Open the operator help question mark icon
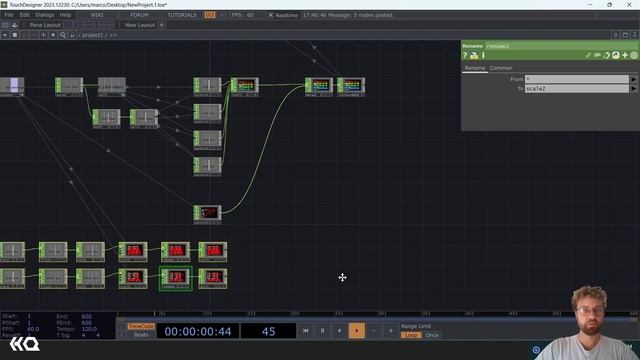This screenshot has width=640, height=360. coord(465,55)
